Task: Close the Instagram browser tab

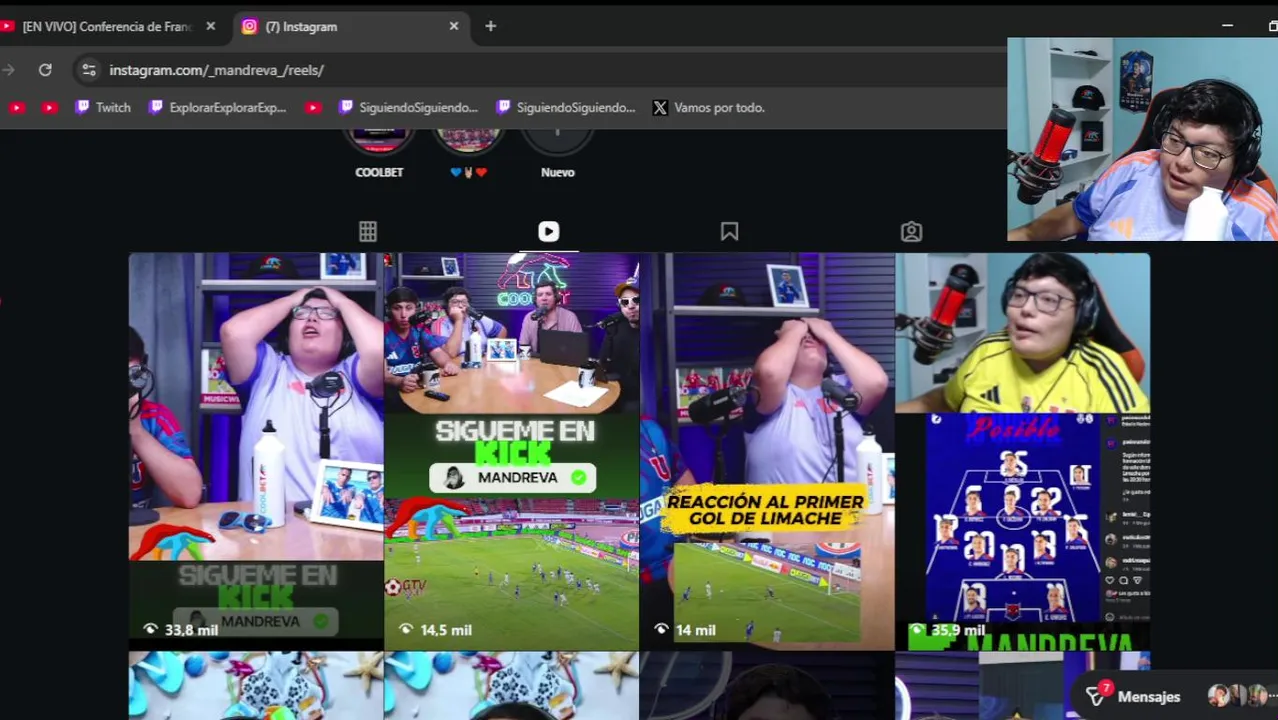Action: tap(454, 26)
